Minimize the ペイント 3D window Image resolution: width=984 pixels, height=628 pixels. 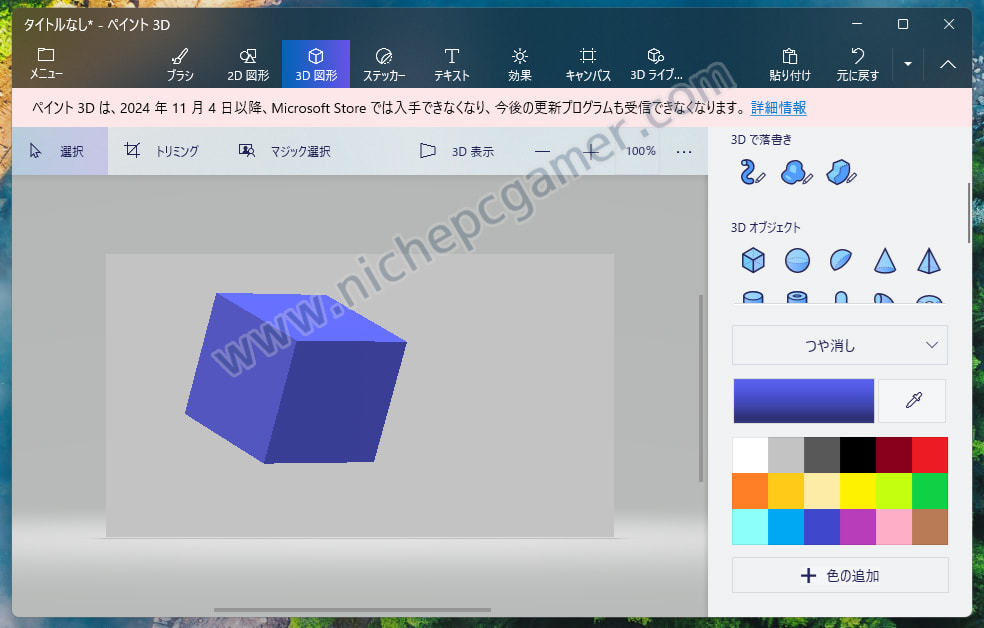click(x=857, y=24)
